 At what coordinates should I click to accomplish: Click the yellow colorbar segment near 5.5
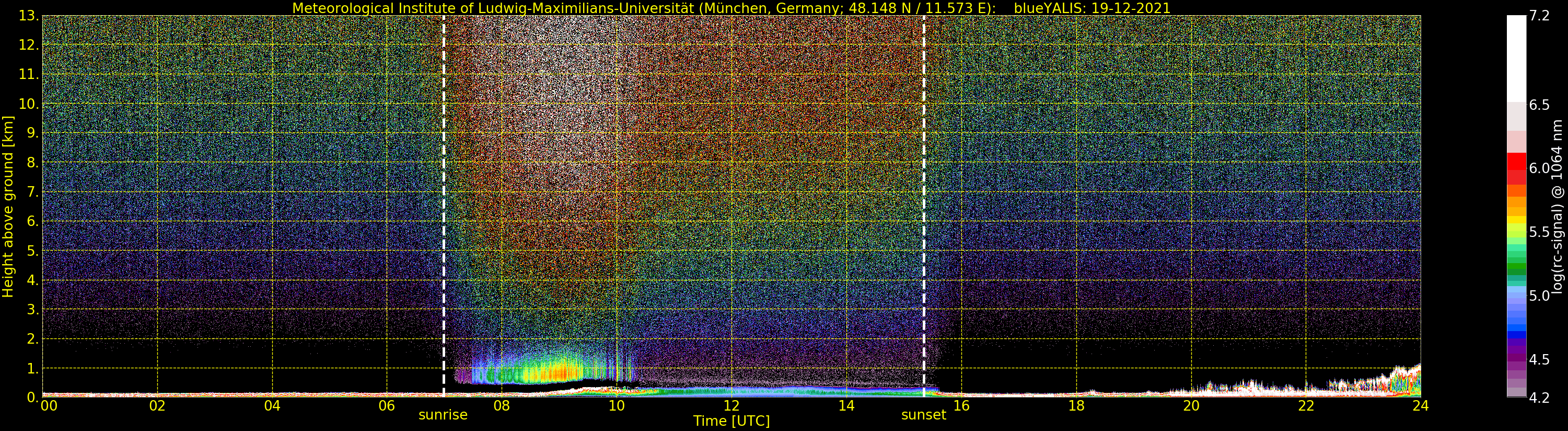[1516, 220]
